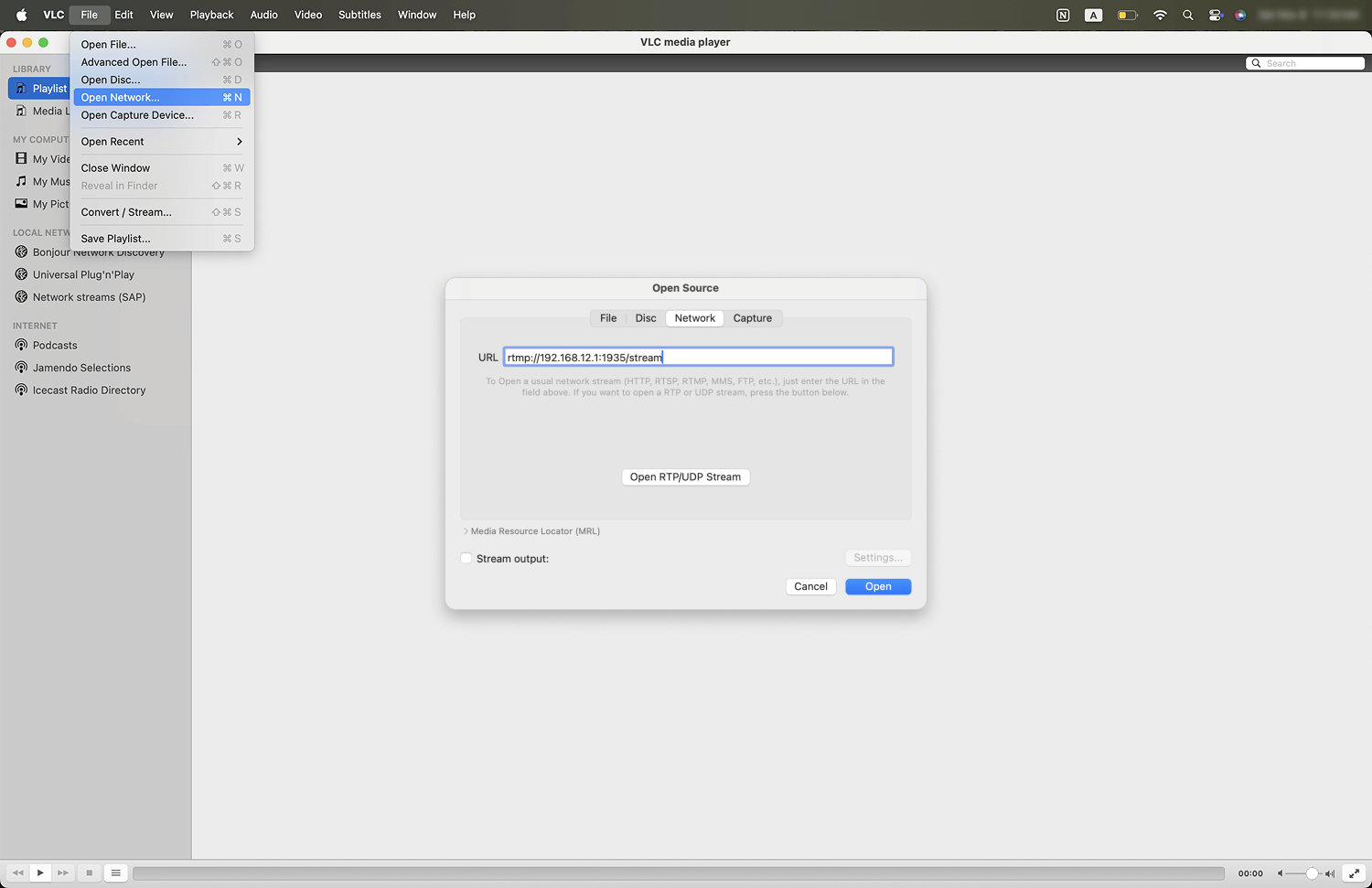Click the Media Library icon in the sidebar
1372x888 pixels.
[21, 111]
